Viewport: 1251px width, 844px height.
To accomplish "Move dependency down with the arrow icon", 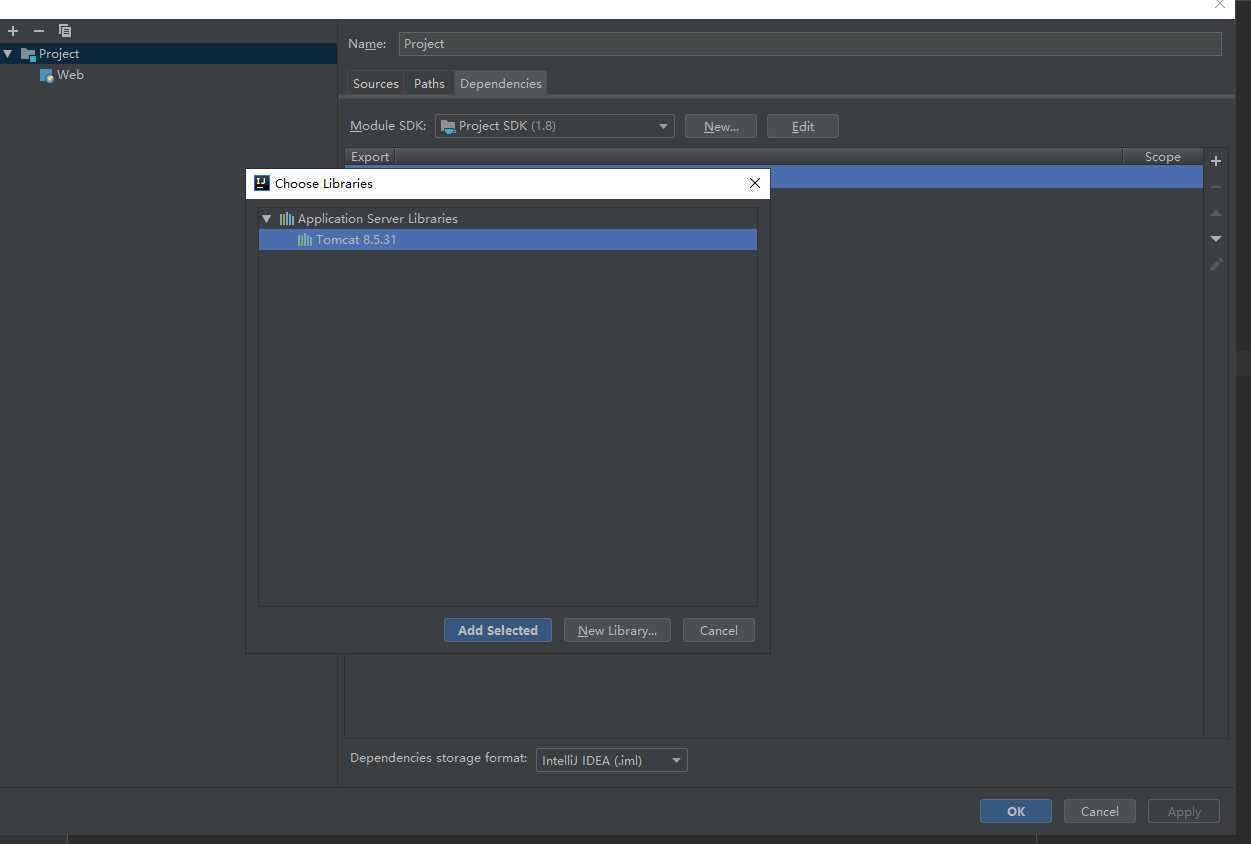I will click(1216, 239).
